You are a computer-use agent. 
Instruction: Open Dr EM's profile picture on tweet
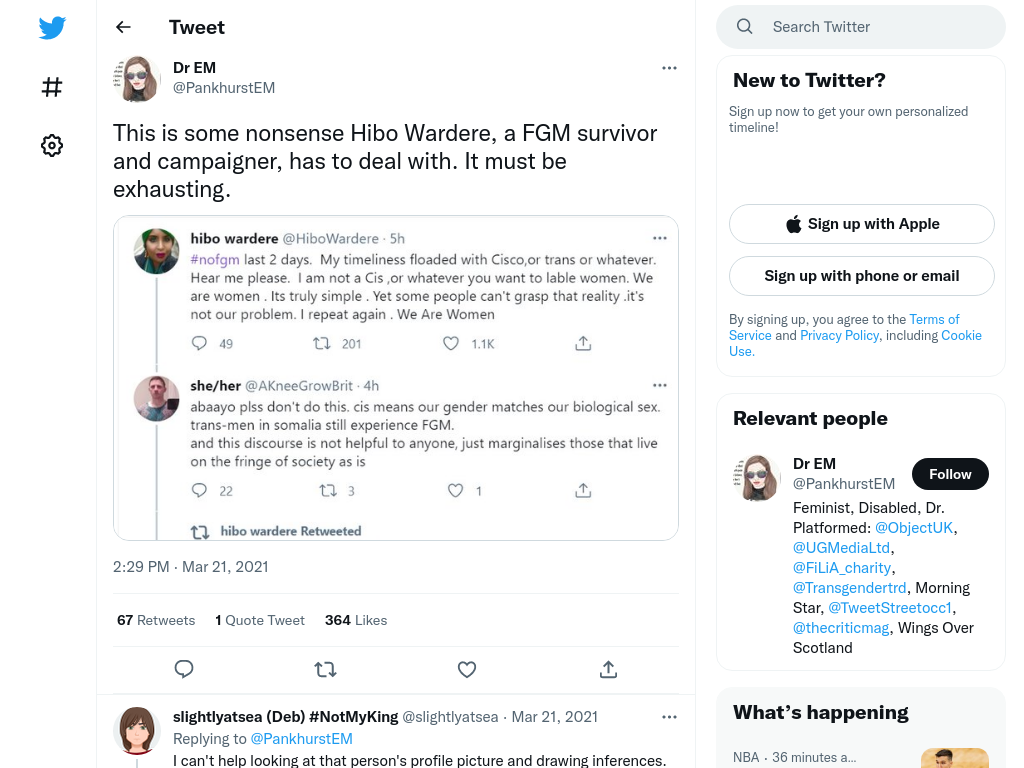pyautogui.click(x=136, y=78)
